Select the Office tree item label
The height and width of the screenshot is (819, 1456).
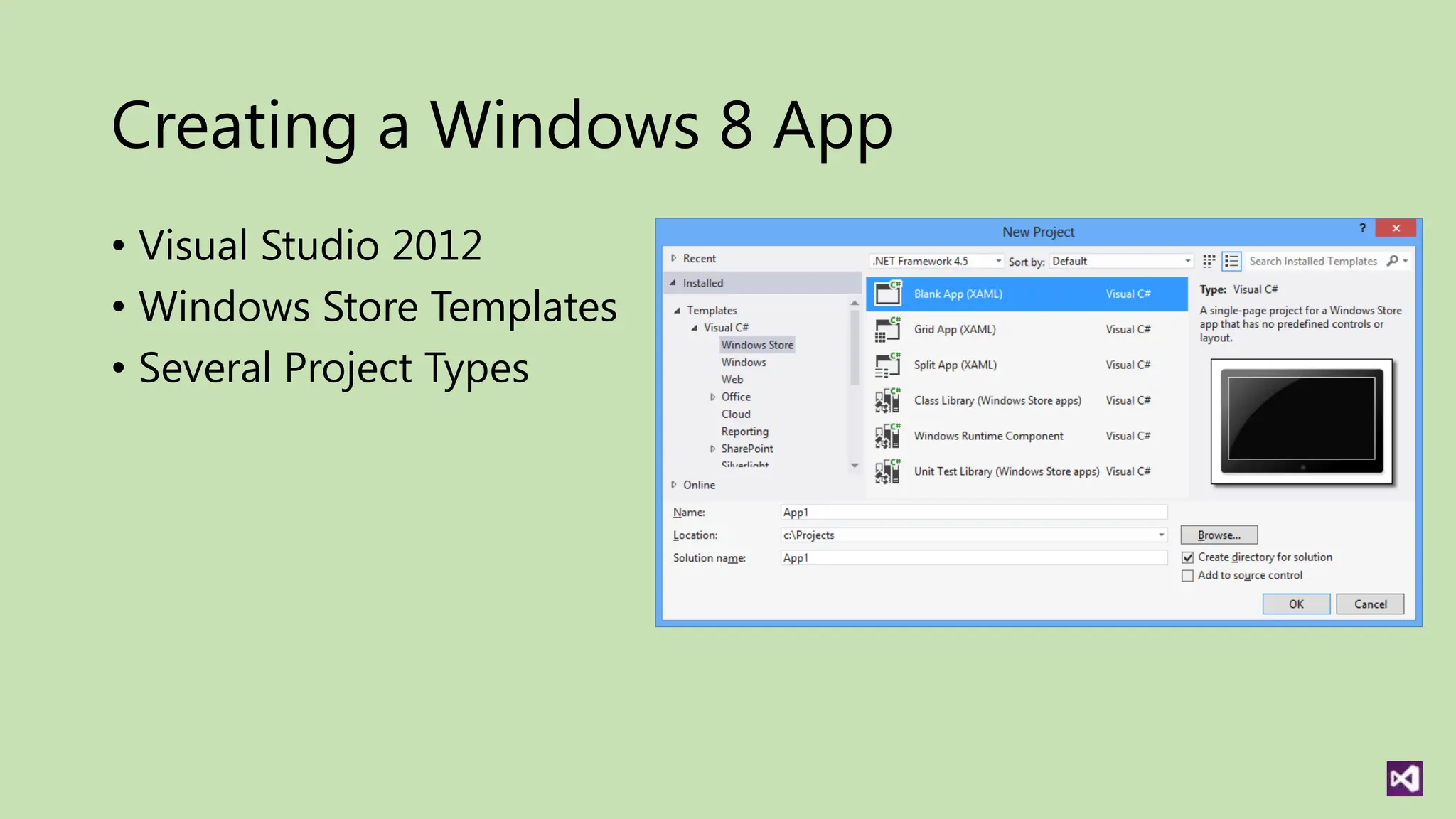coord(736,397)
